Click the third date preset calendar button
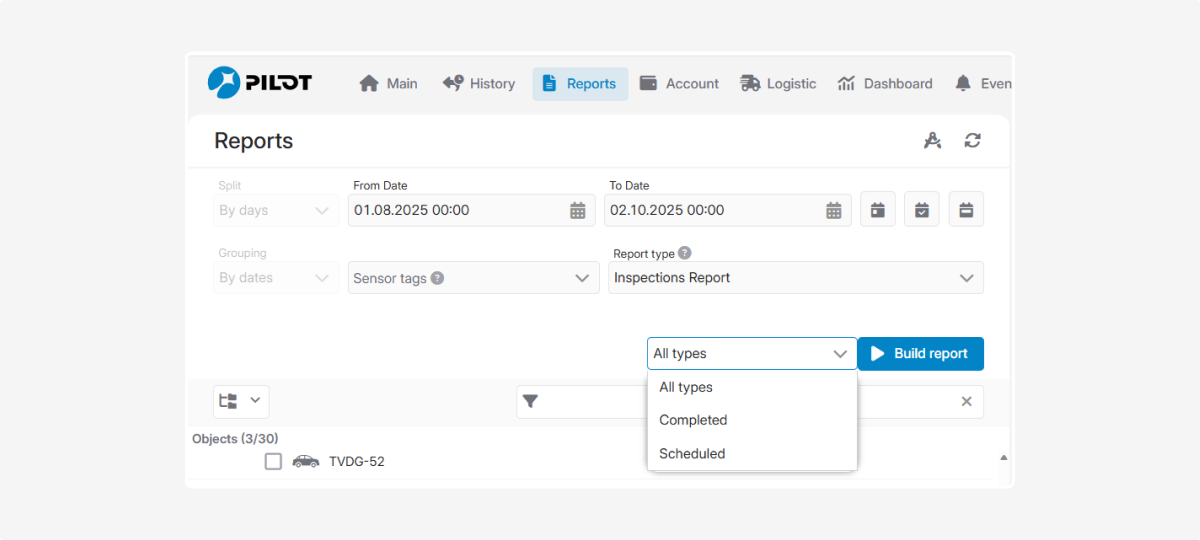Screen dimensions: 1200x540 966,210
